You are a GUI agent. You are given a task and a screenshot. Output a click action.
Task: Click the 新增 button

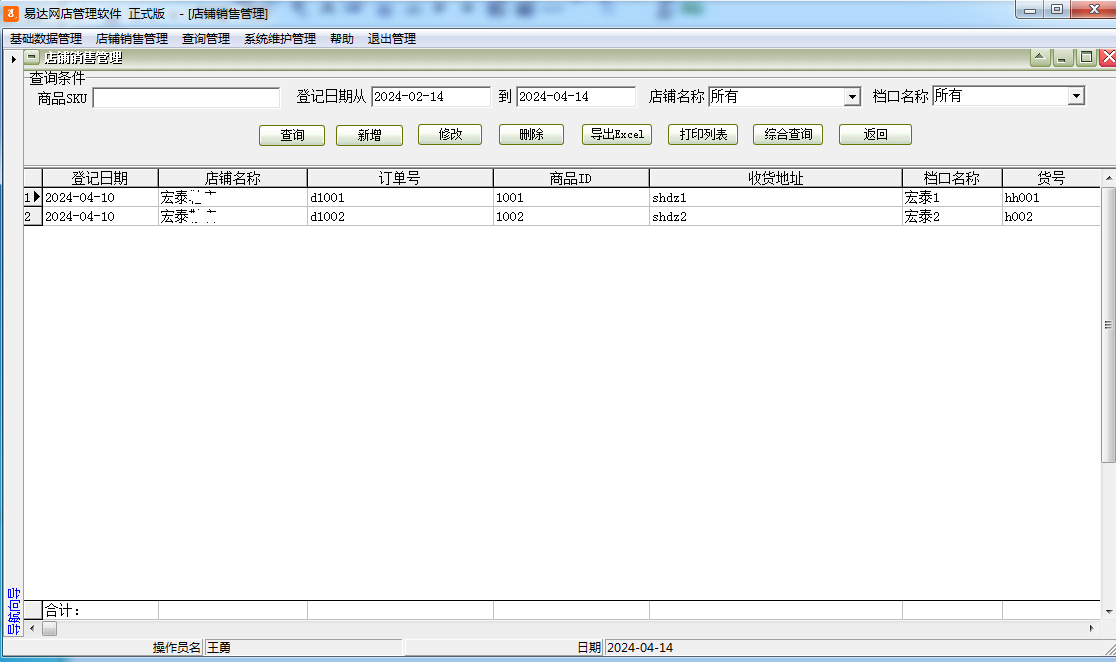(x=369, y=135)
